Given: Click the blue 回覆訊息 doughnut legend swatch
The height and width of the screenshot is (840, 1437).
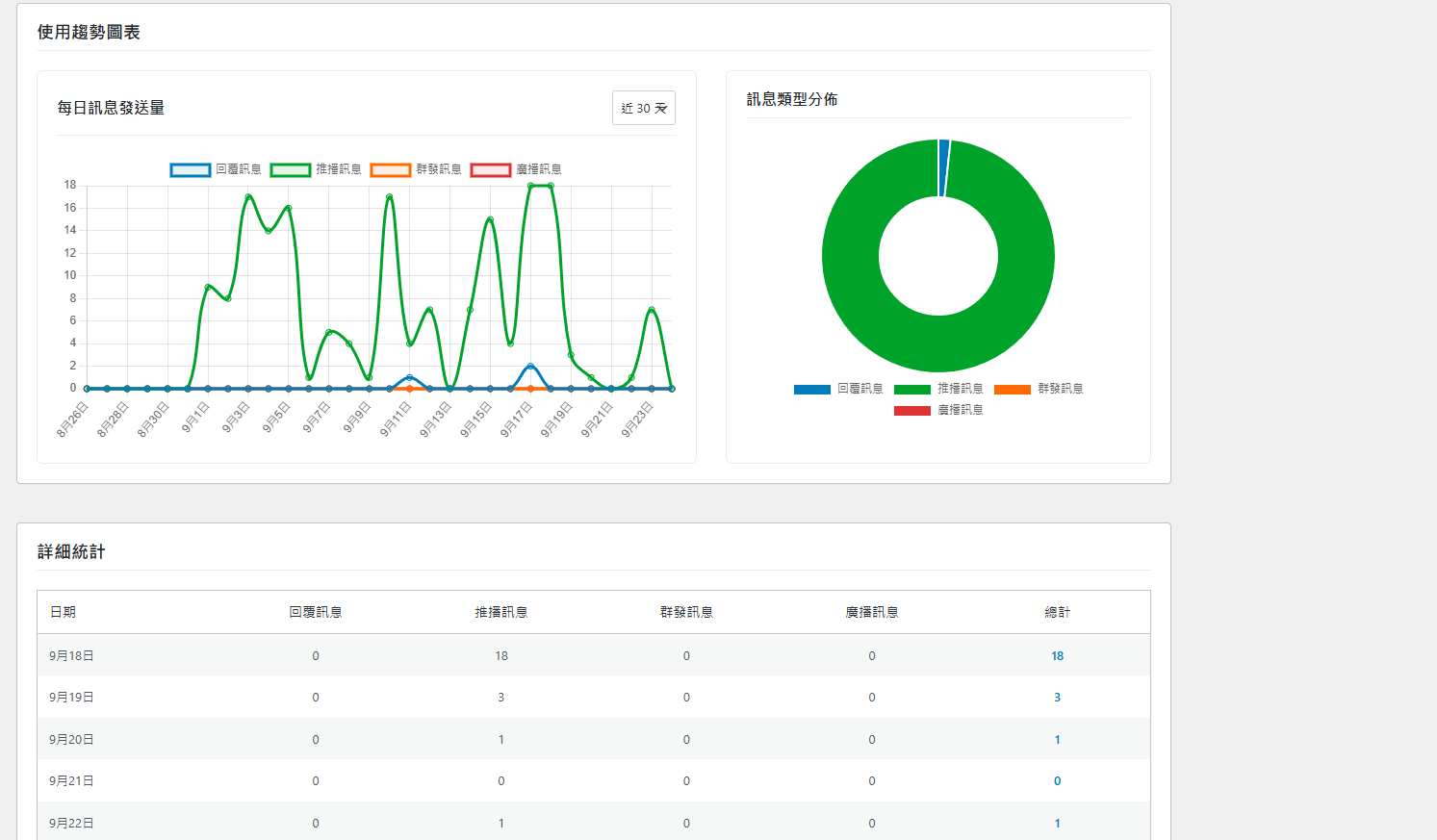Looking at the screenshot, I should pyautogui.click(x=811, y=389).
